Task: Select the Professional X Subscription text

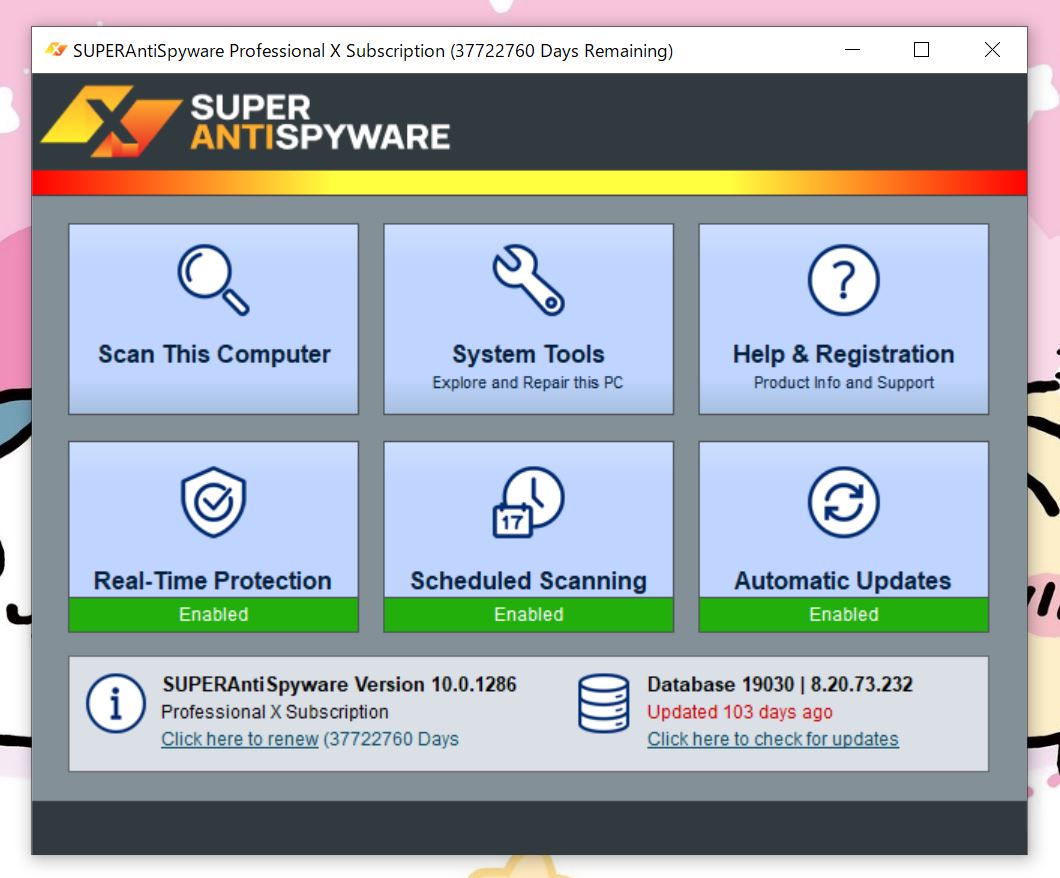Action: [274, 712]
